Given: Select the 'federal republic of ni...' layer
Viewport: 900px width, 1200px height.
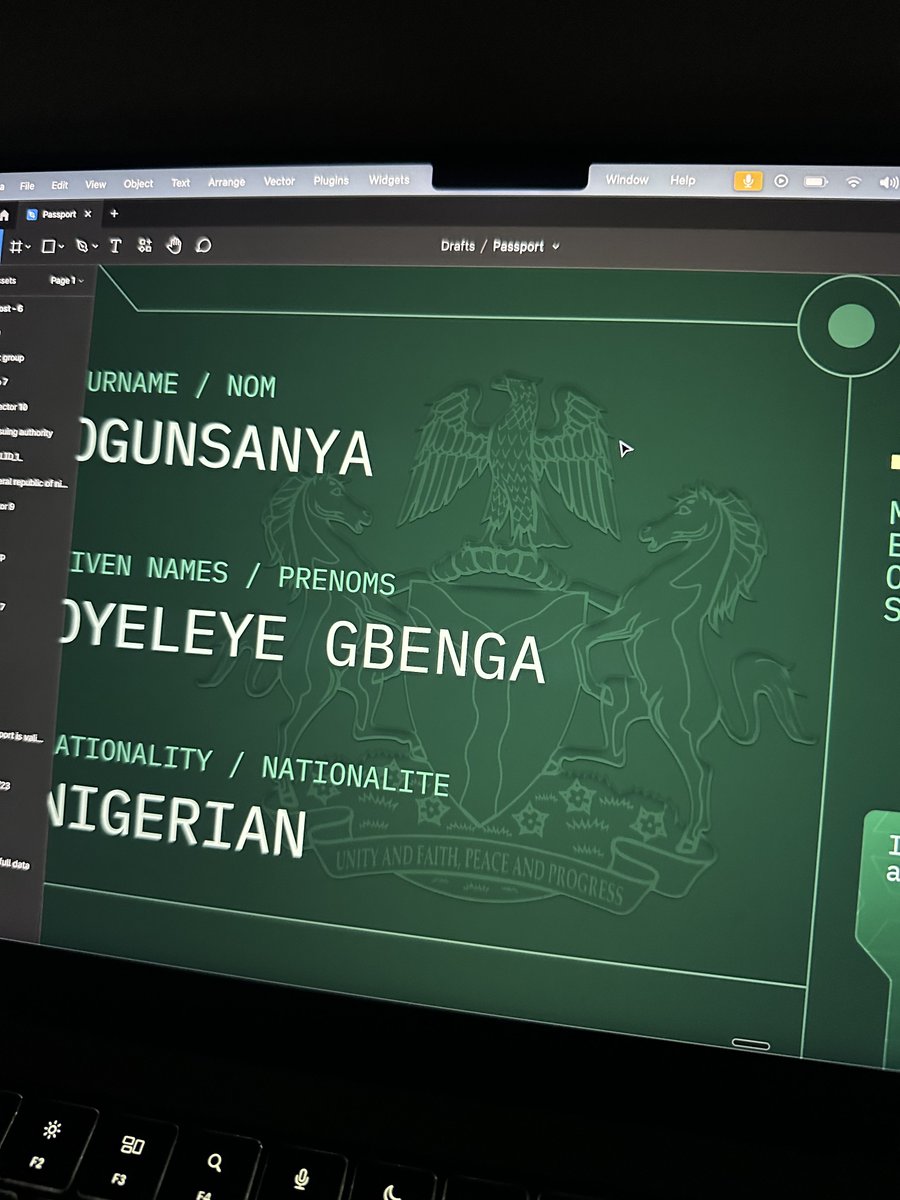Looking at the screenshot, I should coord(33,483).
